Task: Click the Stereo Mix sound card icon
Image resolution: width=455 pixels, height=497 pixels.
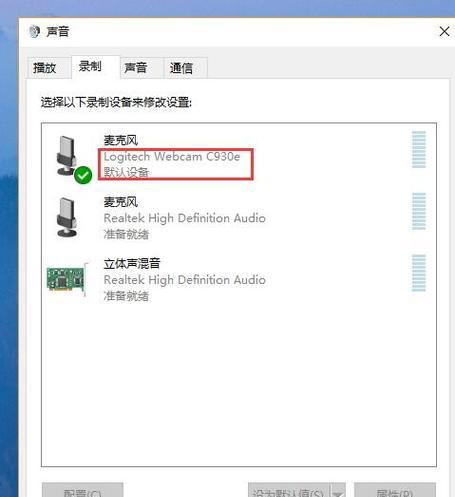Action: (68, 279)
